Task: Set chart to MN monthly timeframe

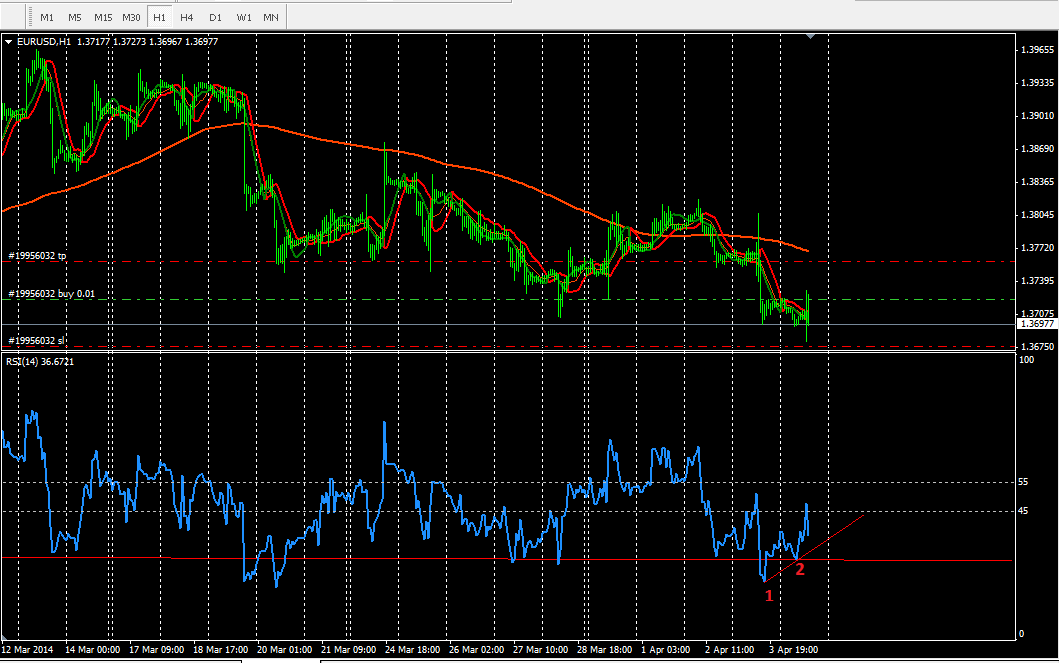Action: (271, 17)
